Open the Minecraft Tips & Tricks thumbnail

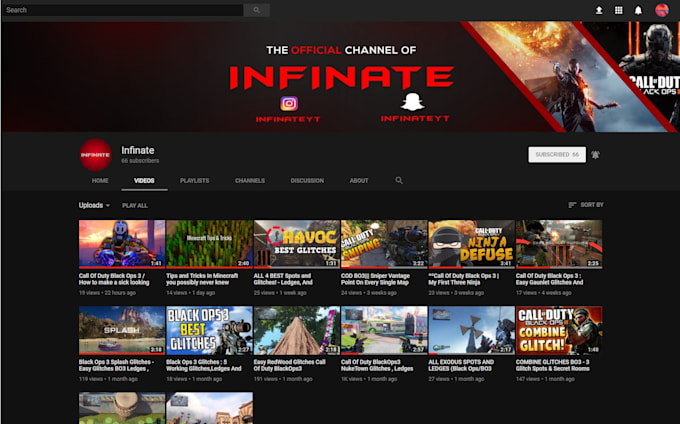(209, 244)
